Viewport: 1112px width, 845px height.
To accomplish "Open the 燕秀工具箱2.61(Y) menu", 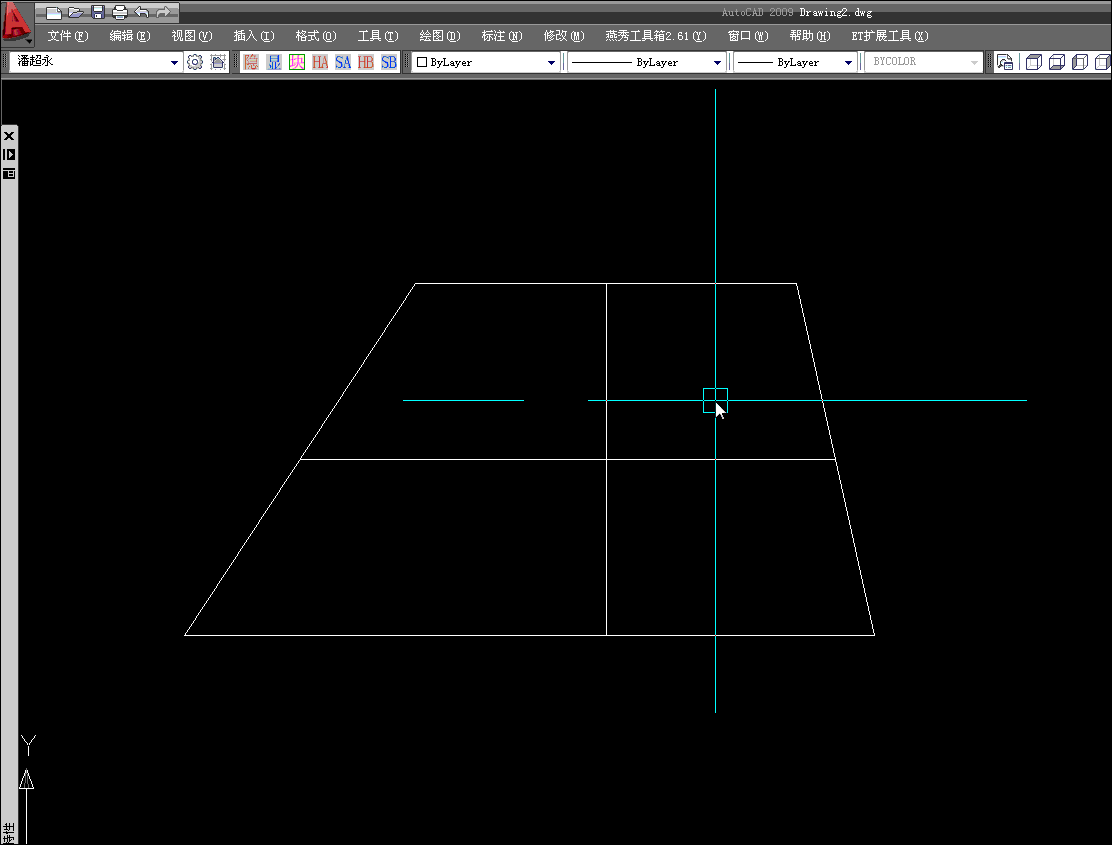I will tap(656, 35).
